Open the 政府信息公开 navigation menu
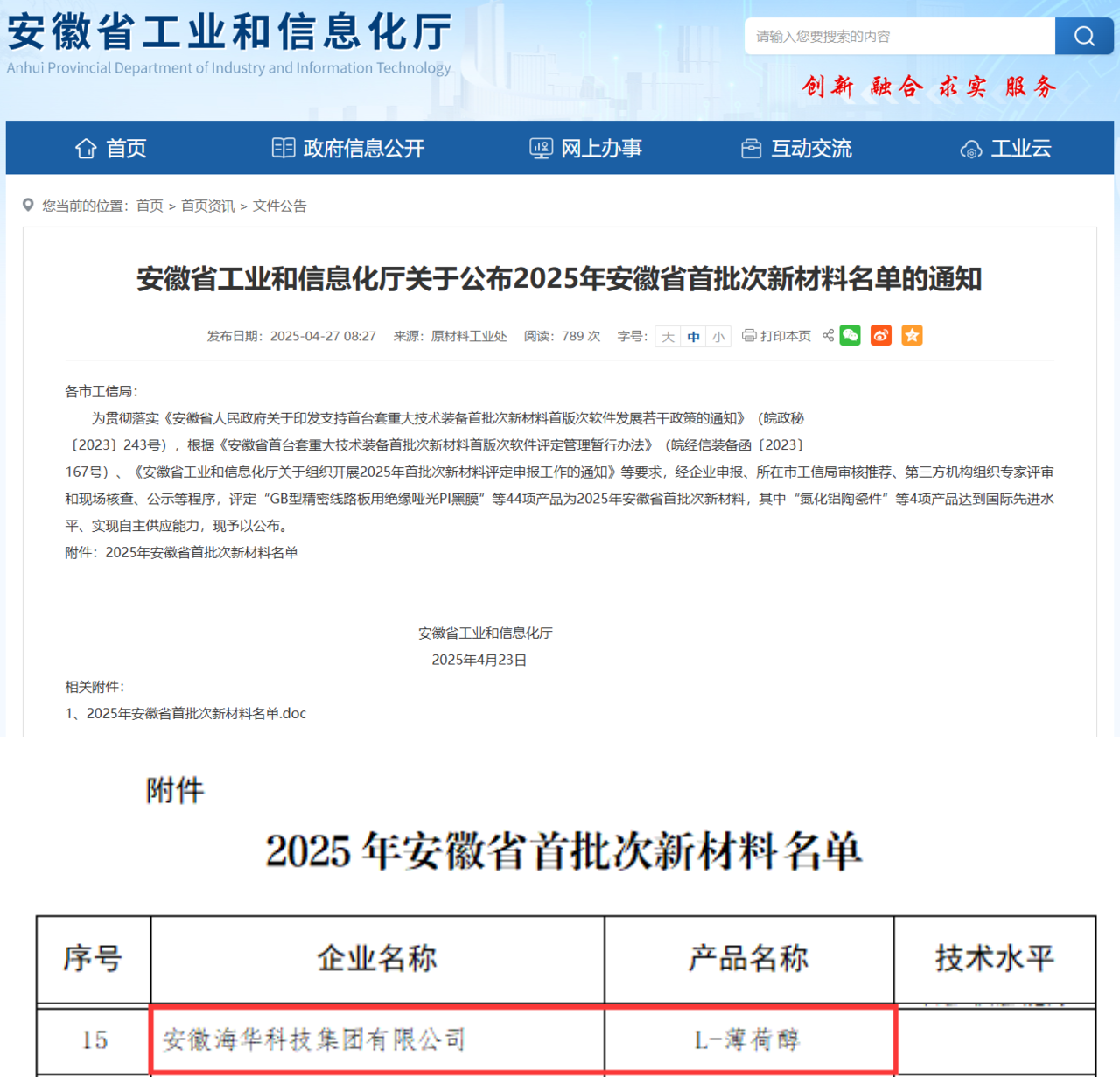Viewport: 1120px width, 1077px height. pos(348,149)
